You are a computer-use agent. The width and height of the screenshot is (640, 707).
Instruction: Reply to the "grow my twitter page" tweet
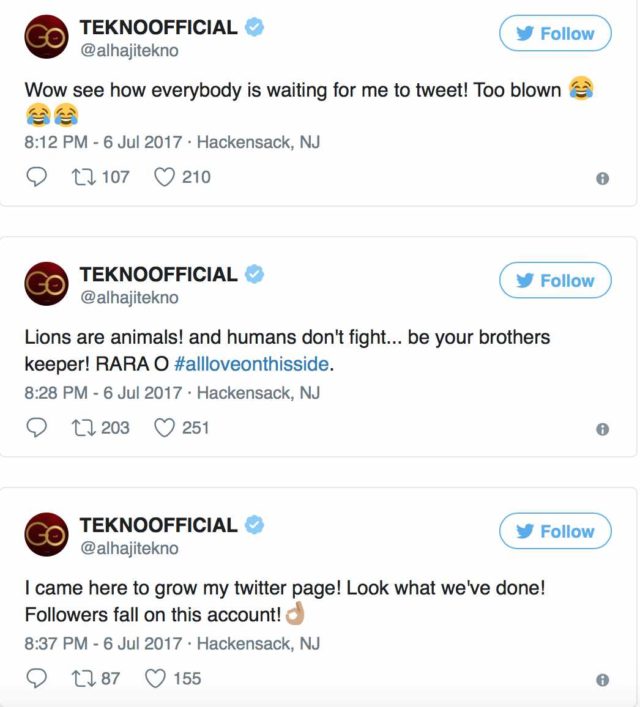[36, 678]
